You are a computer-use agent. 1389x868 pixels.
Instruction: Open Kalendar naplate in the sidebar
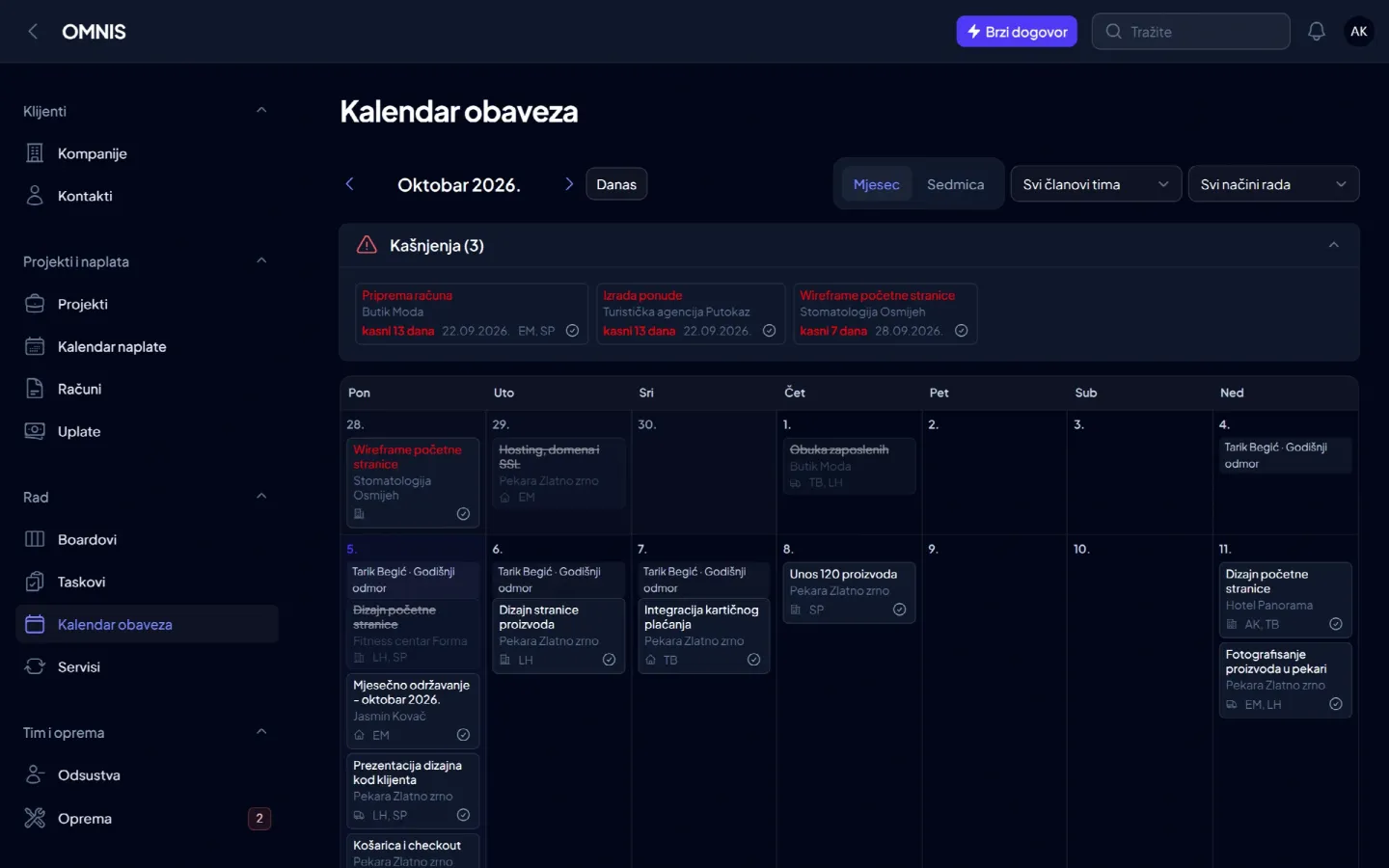[x=147, y=346]
